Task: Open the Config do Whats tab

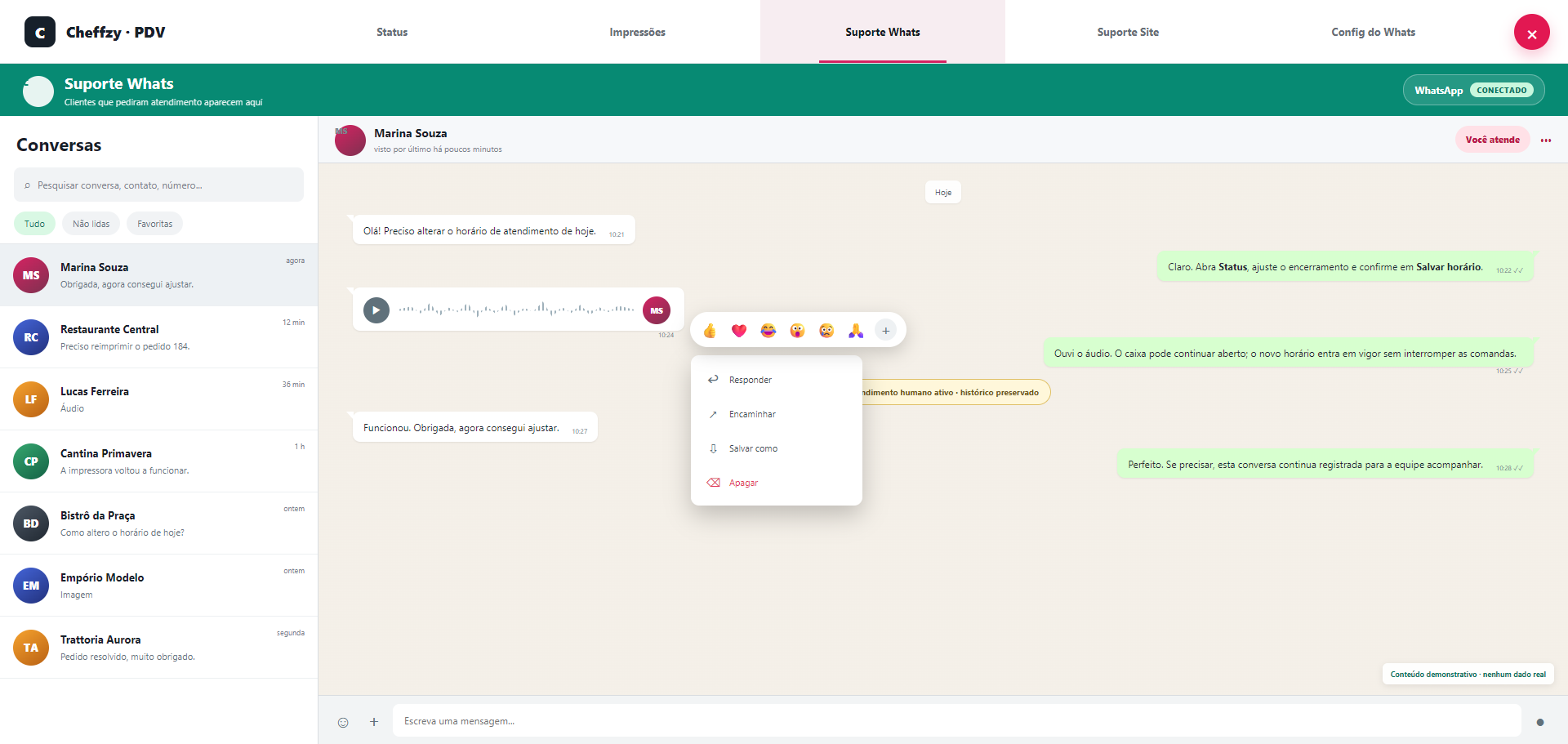Action: (x=1374, y=32)
